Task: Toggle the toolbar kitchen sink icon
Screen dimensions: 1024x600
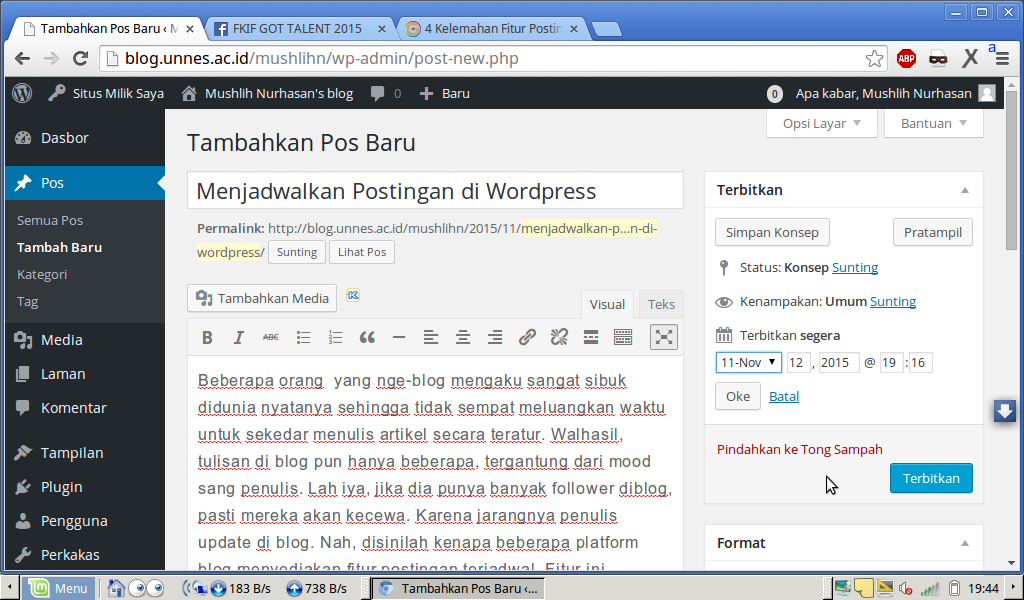Action: click(x=623, y=338)
